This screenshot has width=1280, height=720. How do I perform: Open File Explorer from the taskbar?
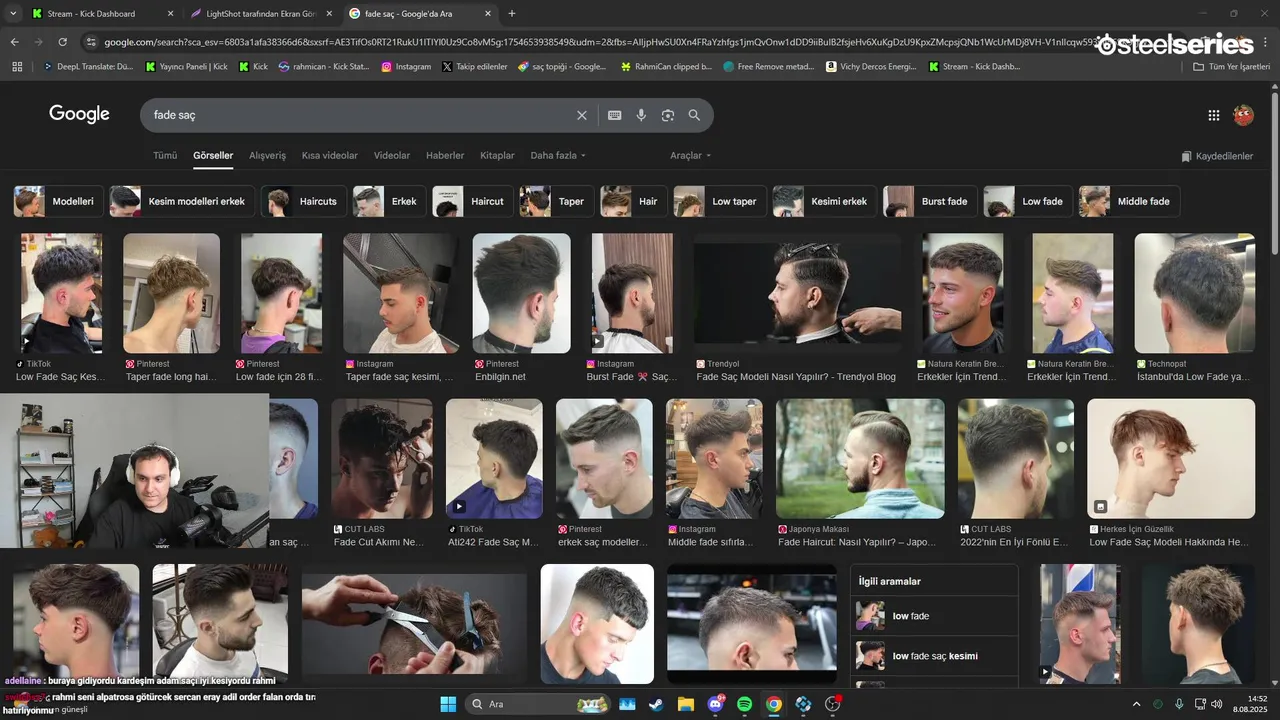pos(686,704)
